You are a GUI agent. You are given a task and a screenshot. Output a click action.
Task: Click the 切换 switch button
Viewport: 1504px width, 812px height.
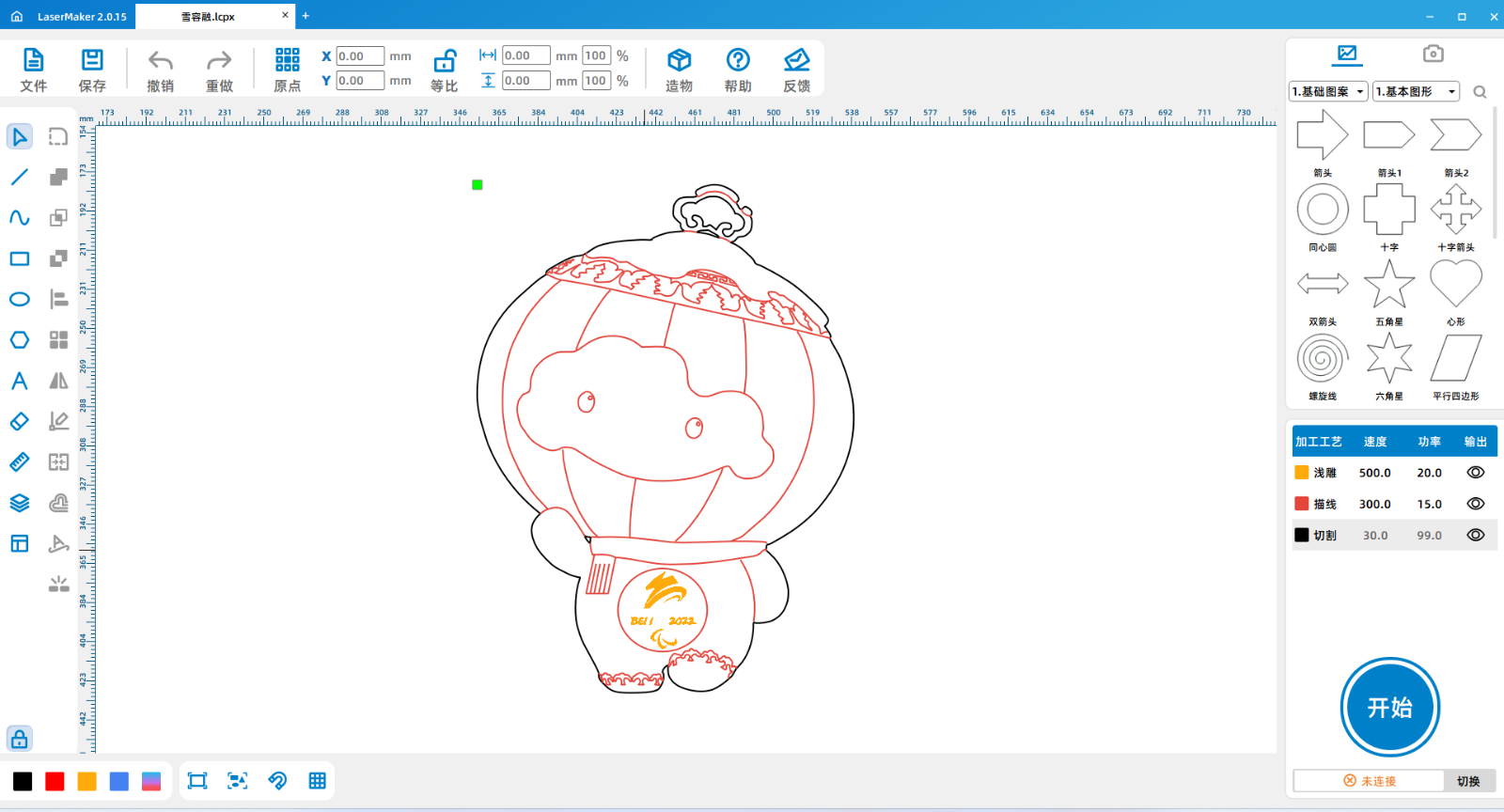pyautogui.click(x=1467, y=781)
